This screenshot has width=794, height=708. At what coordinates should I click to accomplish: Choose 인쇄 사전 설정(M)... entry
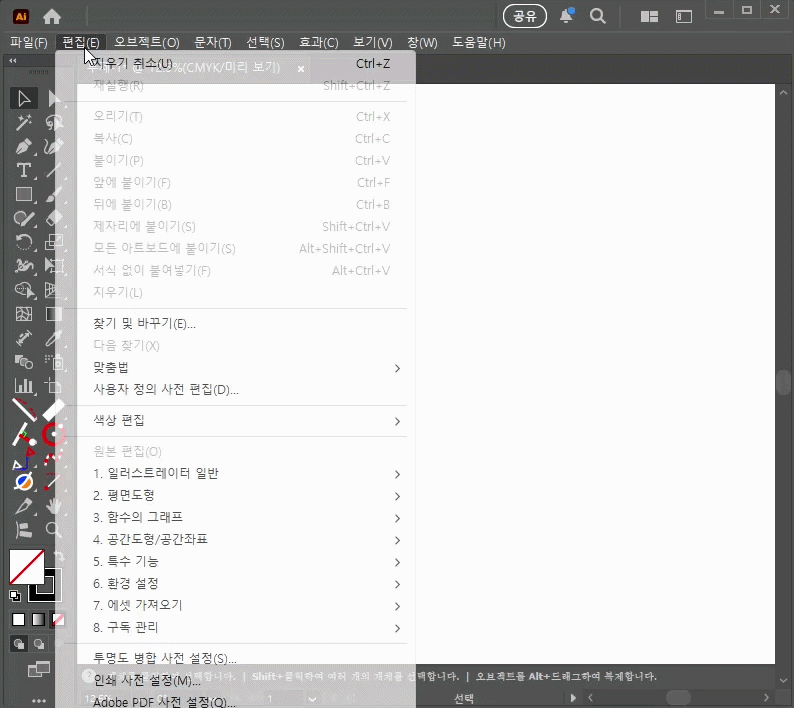242,681
